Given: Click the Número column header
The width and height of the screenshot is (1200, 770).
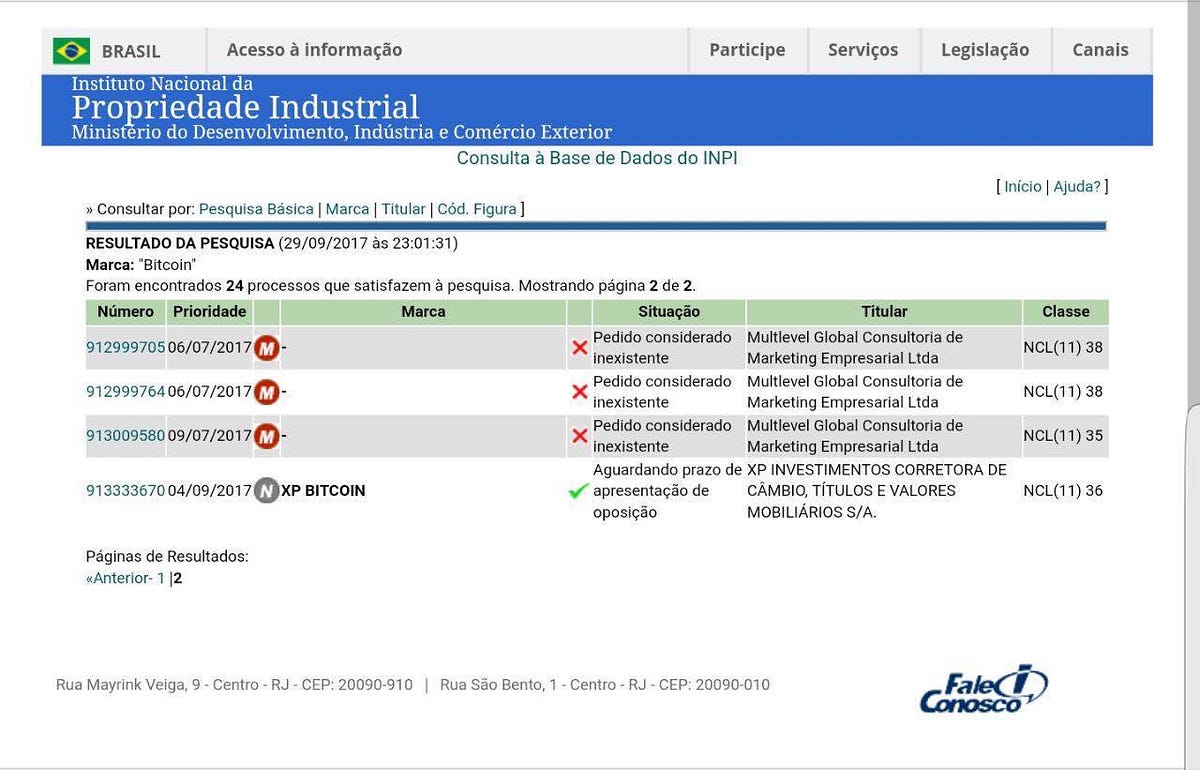Looking at the screenshot, I should (126, 312).
